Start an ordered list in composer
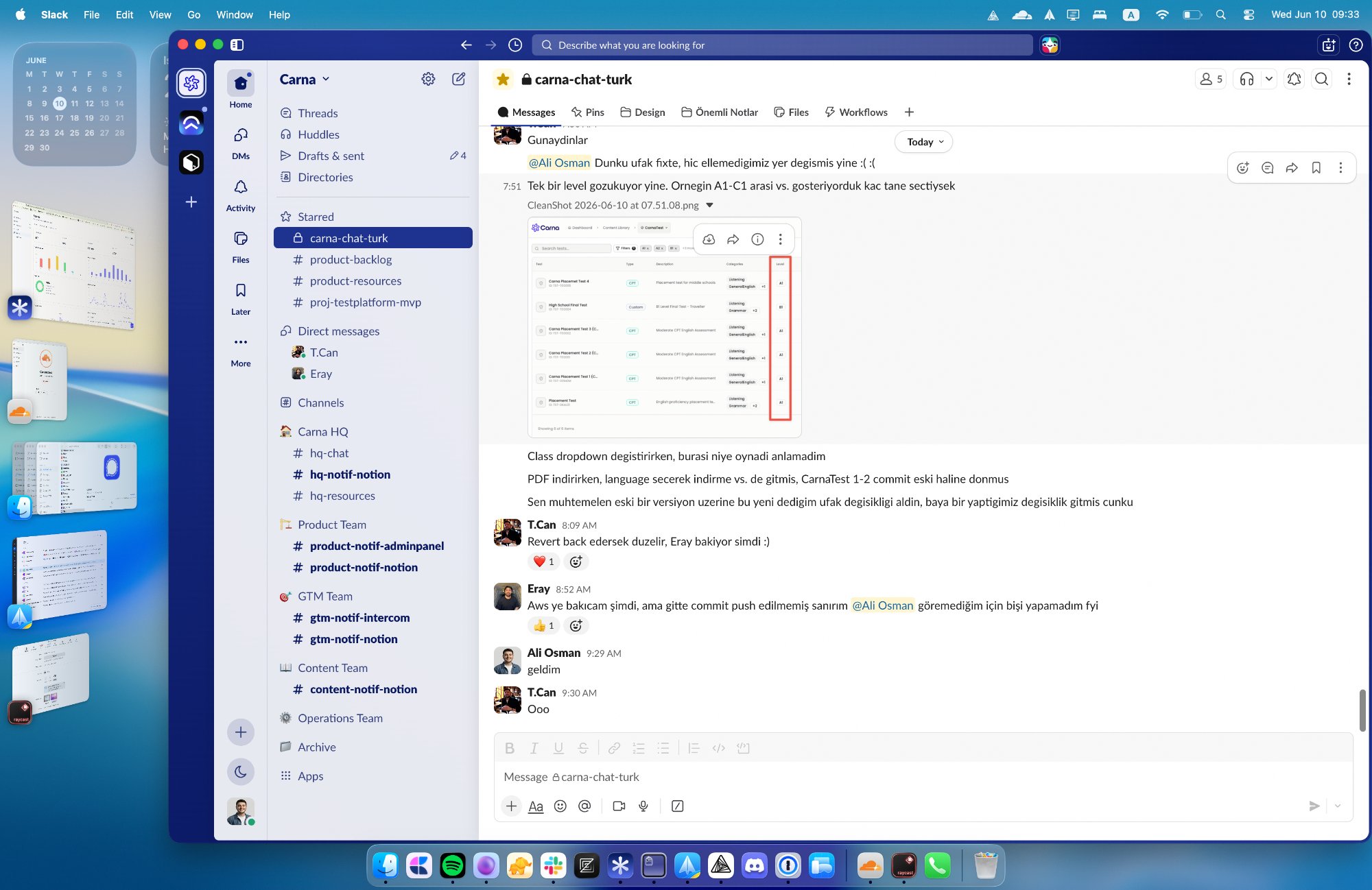 click(x=639, y=748)
